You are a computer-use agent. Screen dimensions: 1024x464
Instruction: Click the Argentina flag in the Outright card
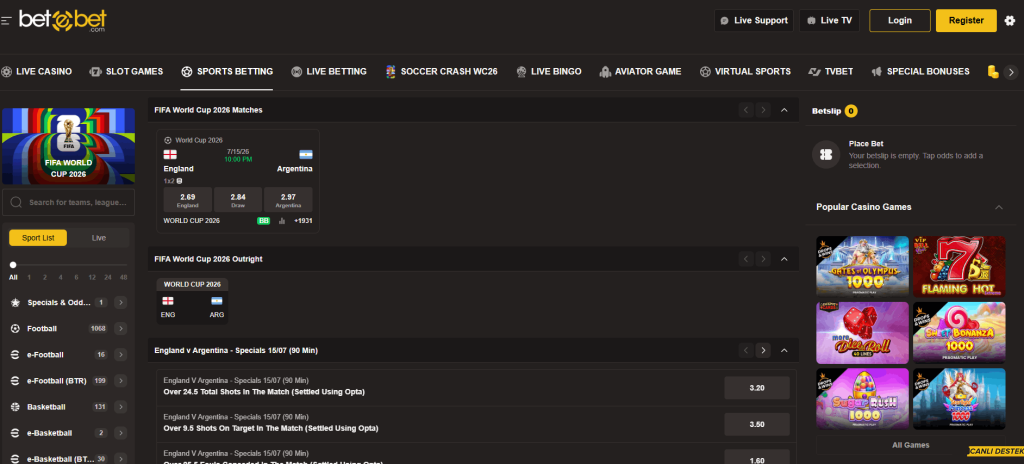[217, 301]
